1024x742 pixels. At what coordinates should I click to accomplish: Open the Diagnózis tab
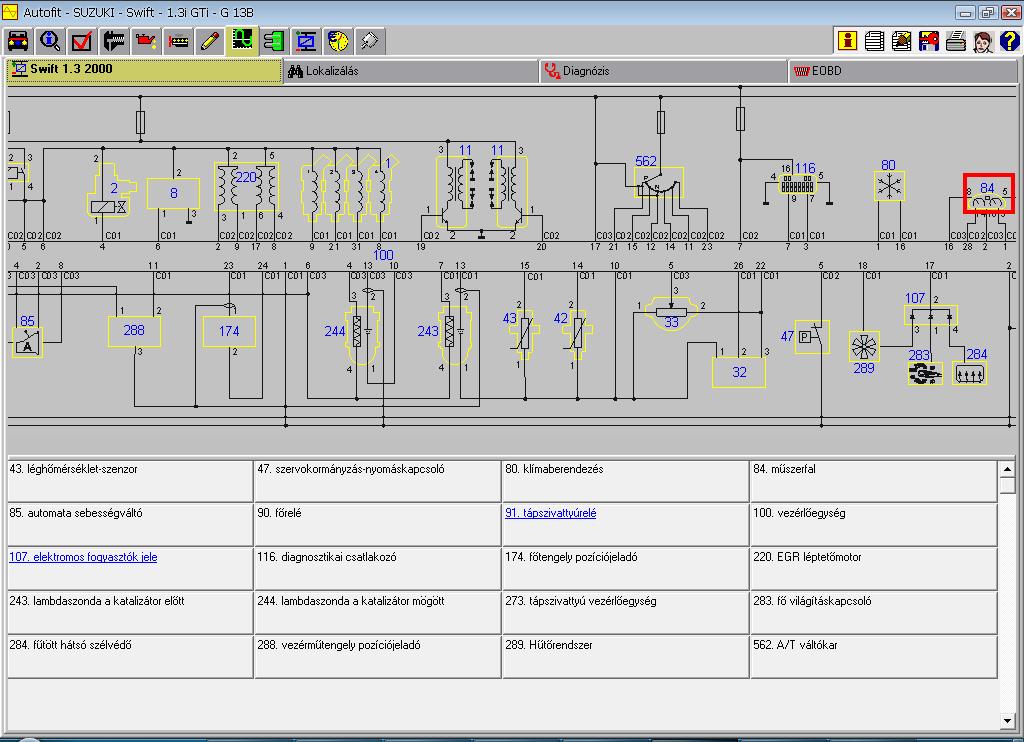tap(664, 71)
